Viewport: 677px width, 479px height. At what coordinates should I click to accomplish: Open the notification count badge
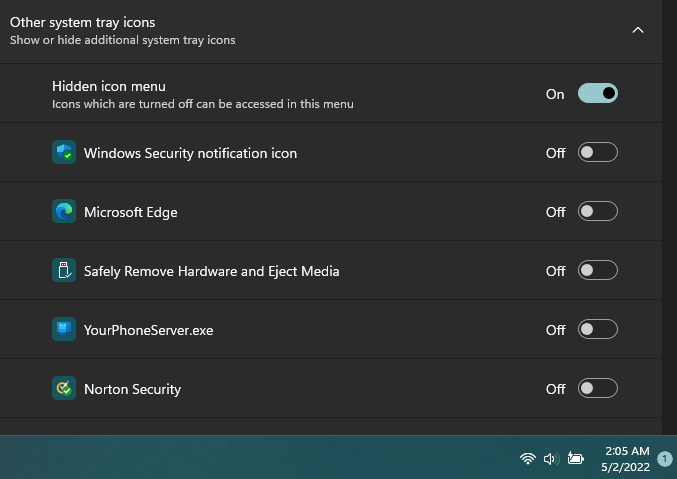[x=665, y=459]
